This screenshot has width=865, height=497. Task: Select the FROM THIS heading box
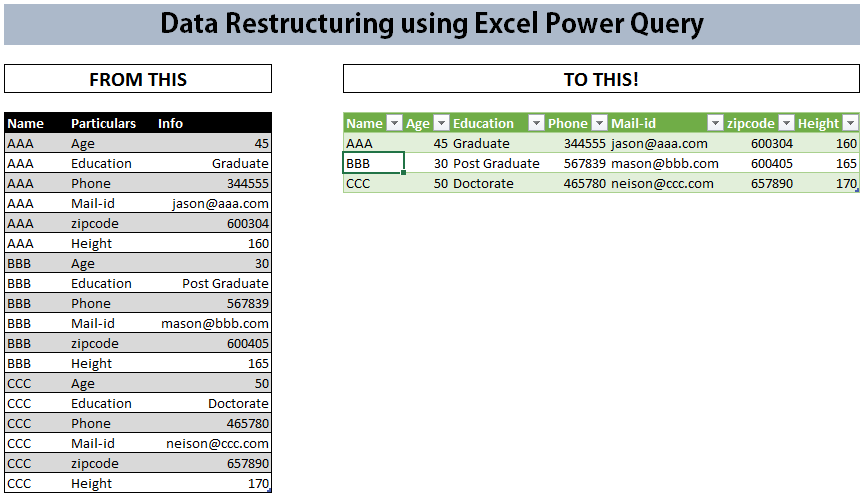pyautogui.click(x=138, y=79)
